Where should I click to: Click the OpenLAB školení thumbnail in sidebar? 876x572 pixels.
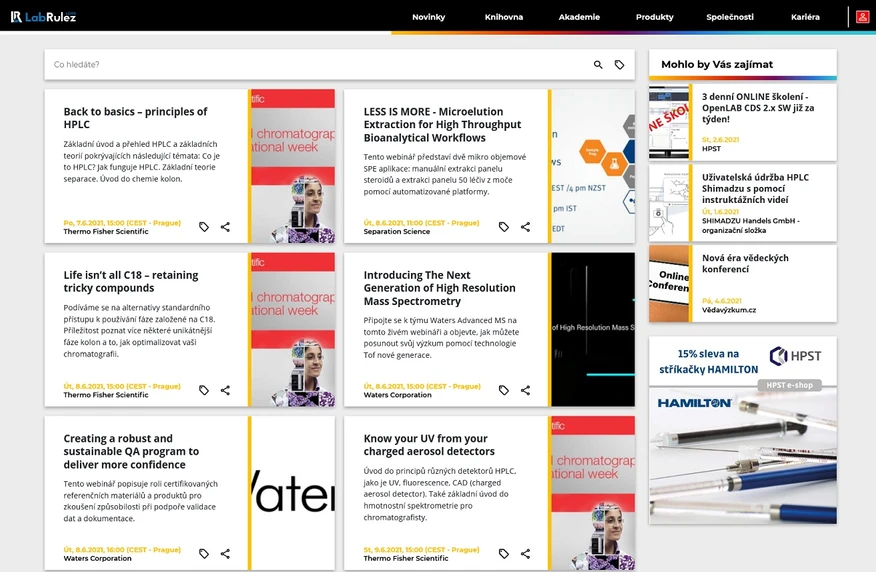click(x=669, y=122)
